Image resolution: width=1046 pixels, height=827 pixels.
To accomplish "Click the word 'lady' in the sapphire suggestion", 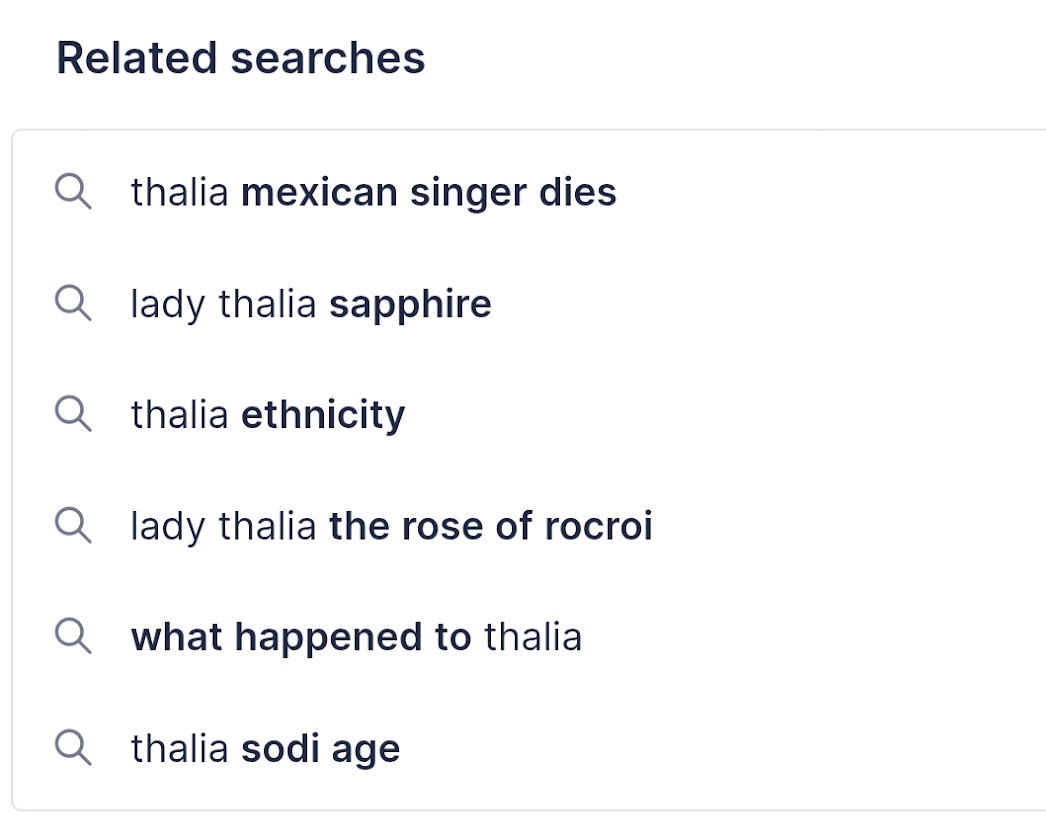I will pos(167,304).
